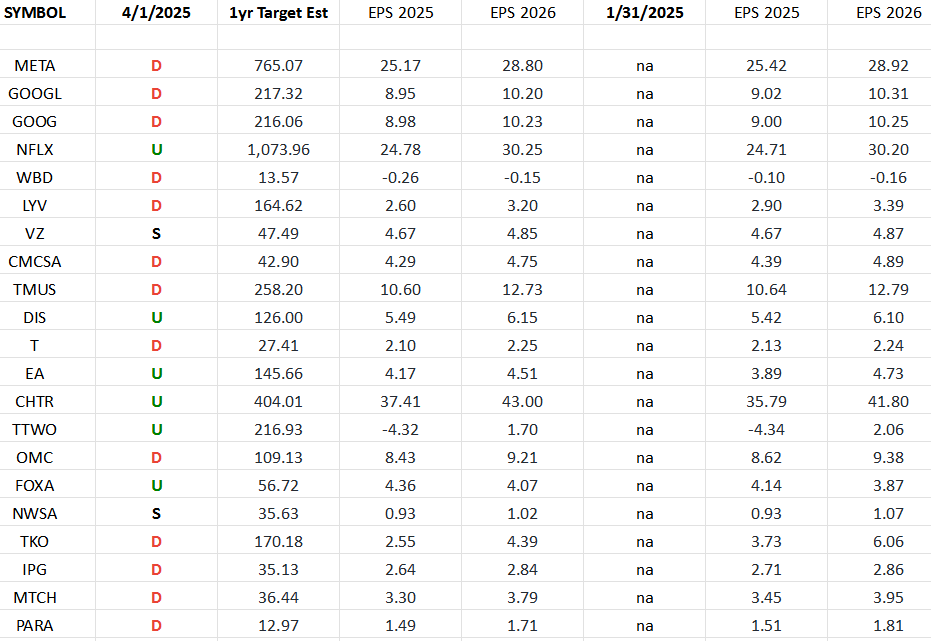Select the GOOG symbol cell
The image size is (931, 641).
34,121
